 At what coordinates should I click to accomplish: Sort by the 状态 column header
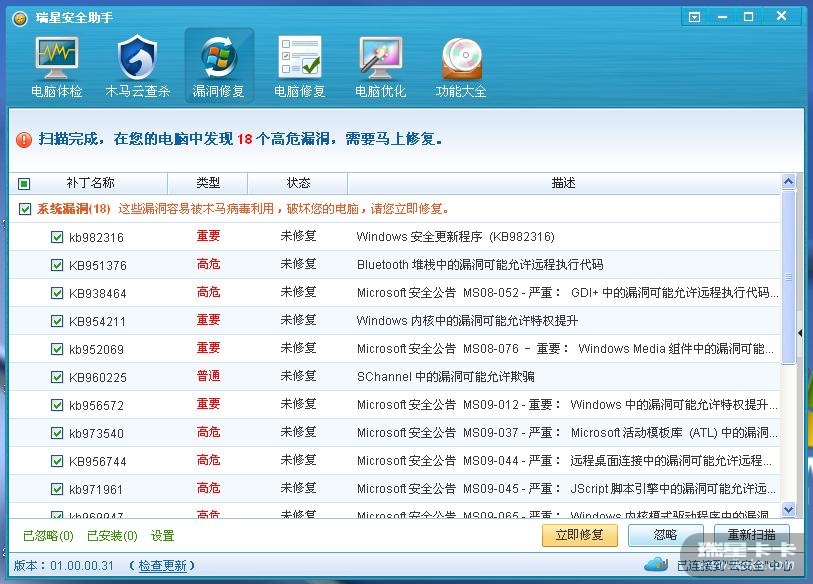coord(298,183)
